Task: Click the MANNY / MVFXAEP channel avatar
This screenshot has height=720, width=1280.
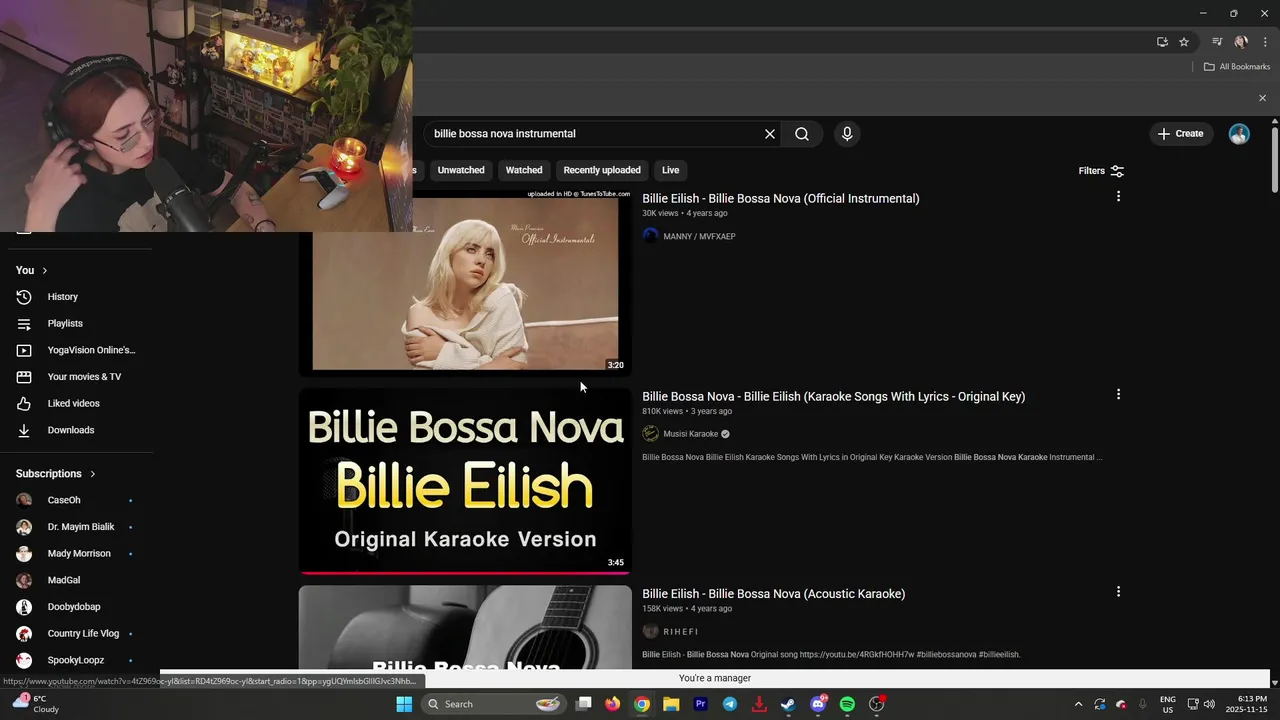Action: click(650, 236)
